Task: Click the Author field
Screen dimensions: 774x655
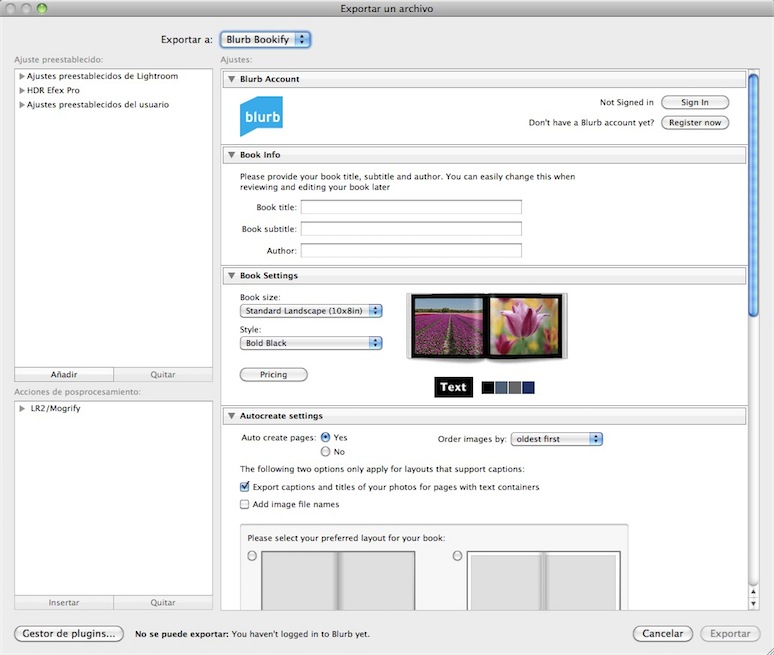Action: [x=411, y=250]
